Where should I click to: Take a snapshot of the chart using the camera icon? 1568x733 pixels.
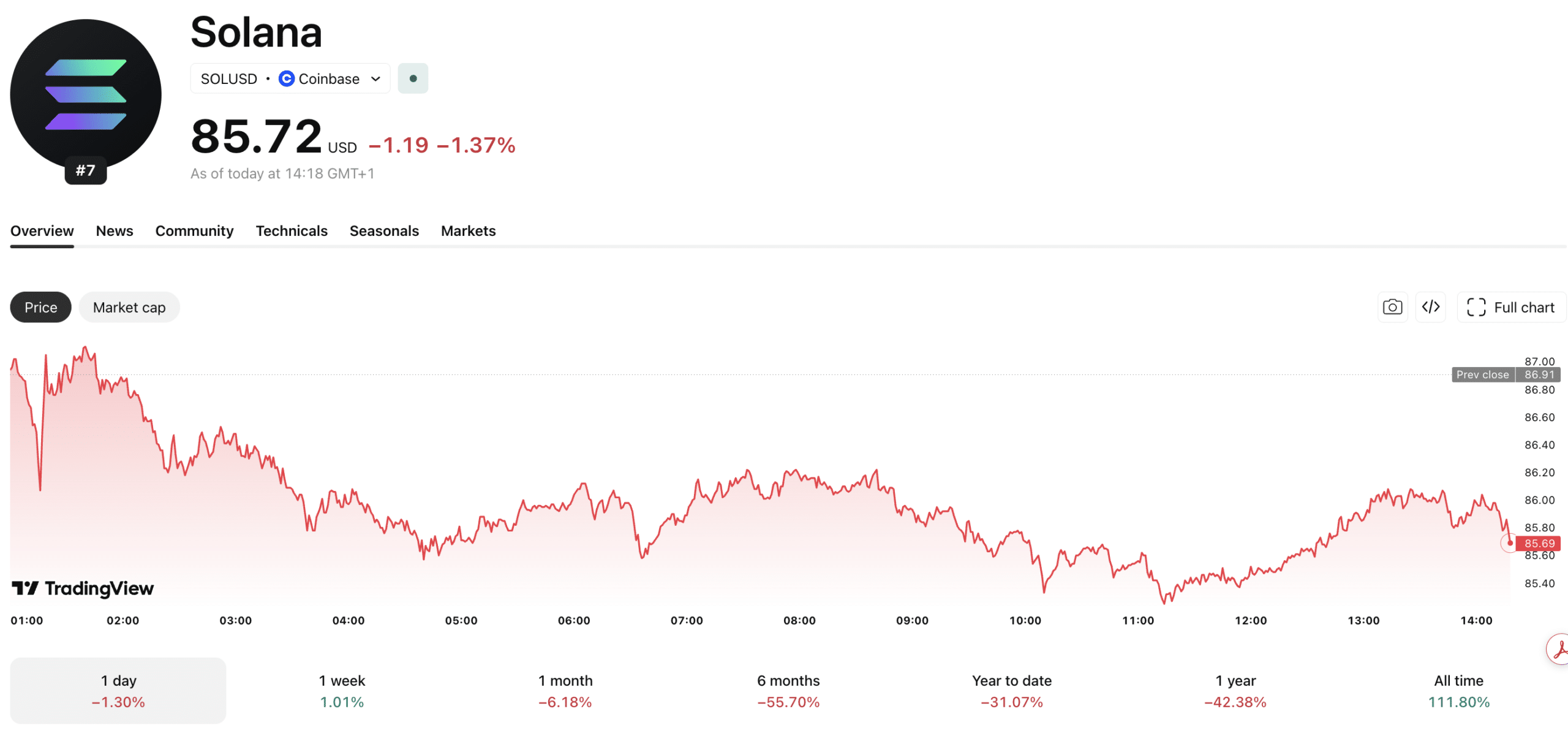click(1392, 307)
